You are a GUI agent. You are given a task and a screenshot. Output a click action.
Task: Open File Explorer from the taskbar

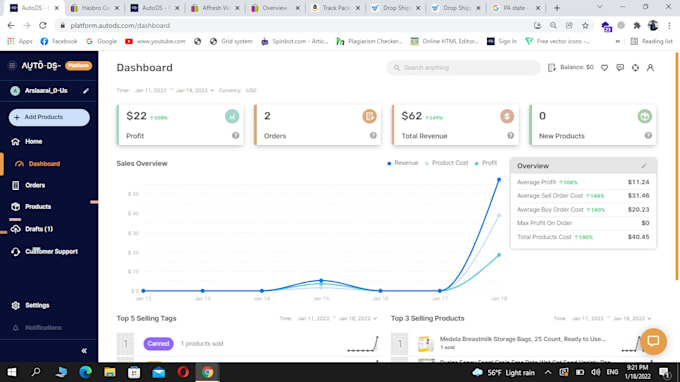coord(110,372)
